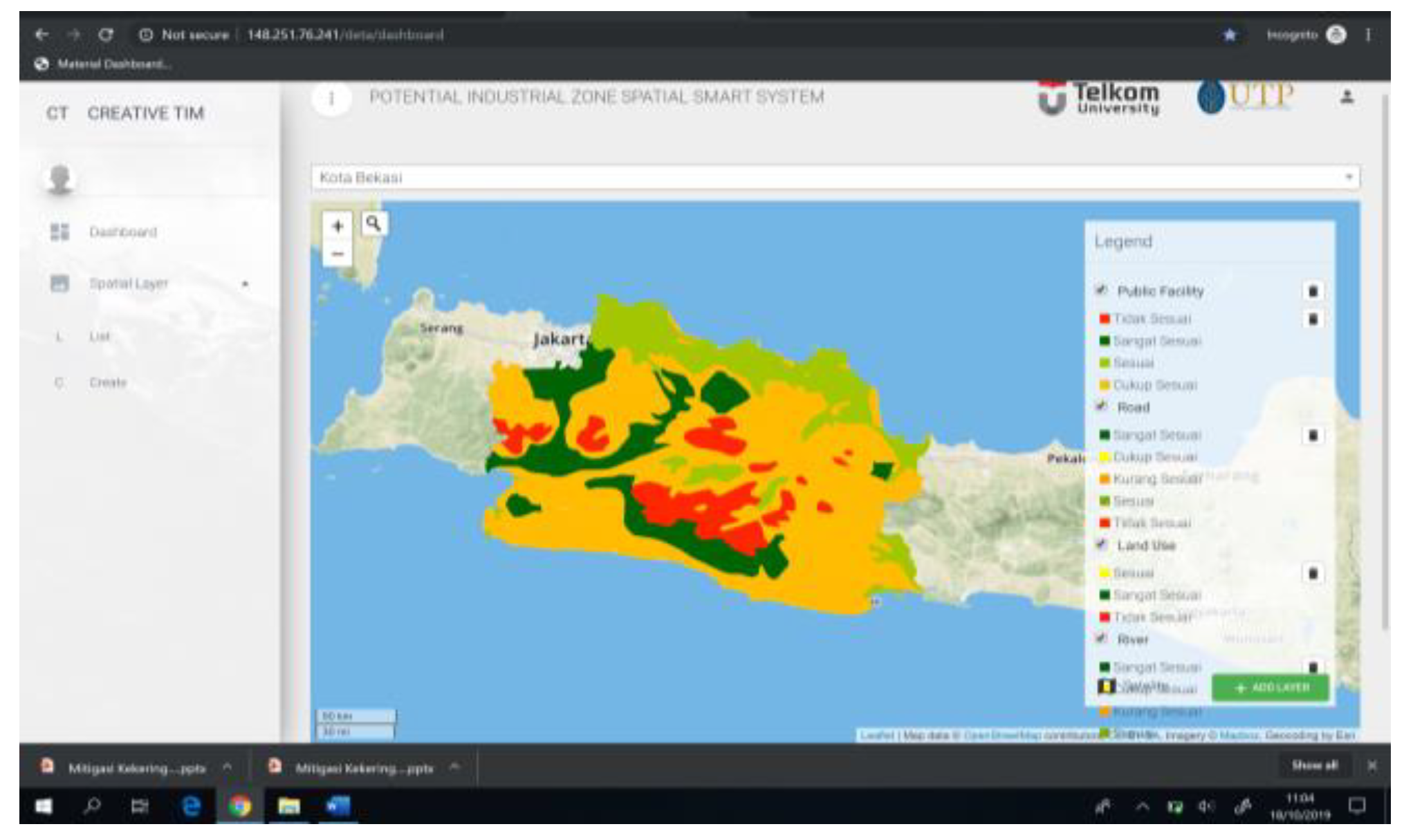Open the three-dot menu beside page title

[x=331, y=99]
